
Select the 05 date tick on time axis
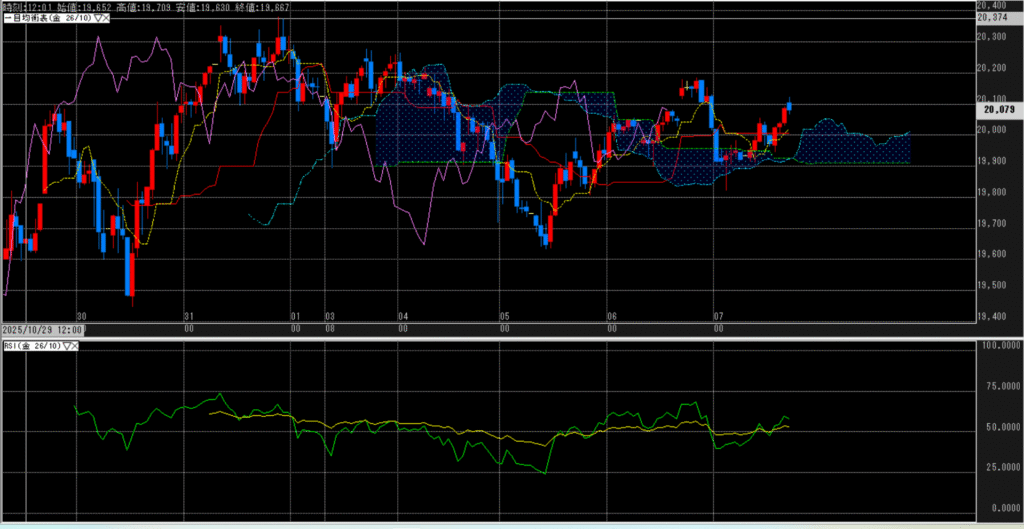(505, 313)
